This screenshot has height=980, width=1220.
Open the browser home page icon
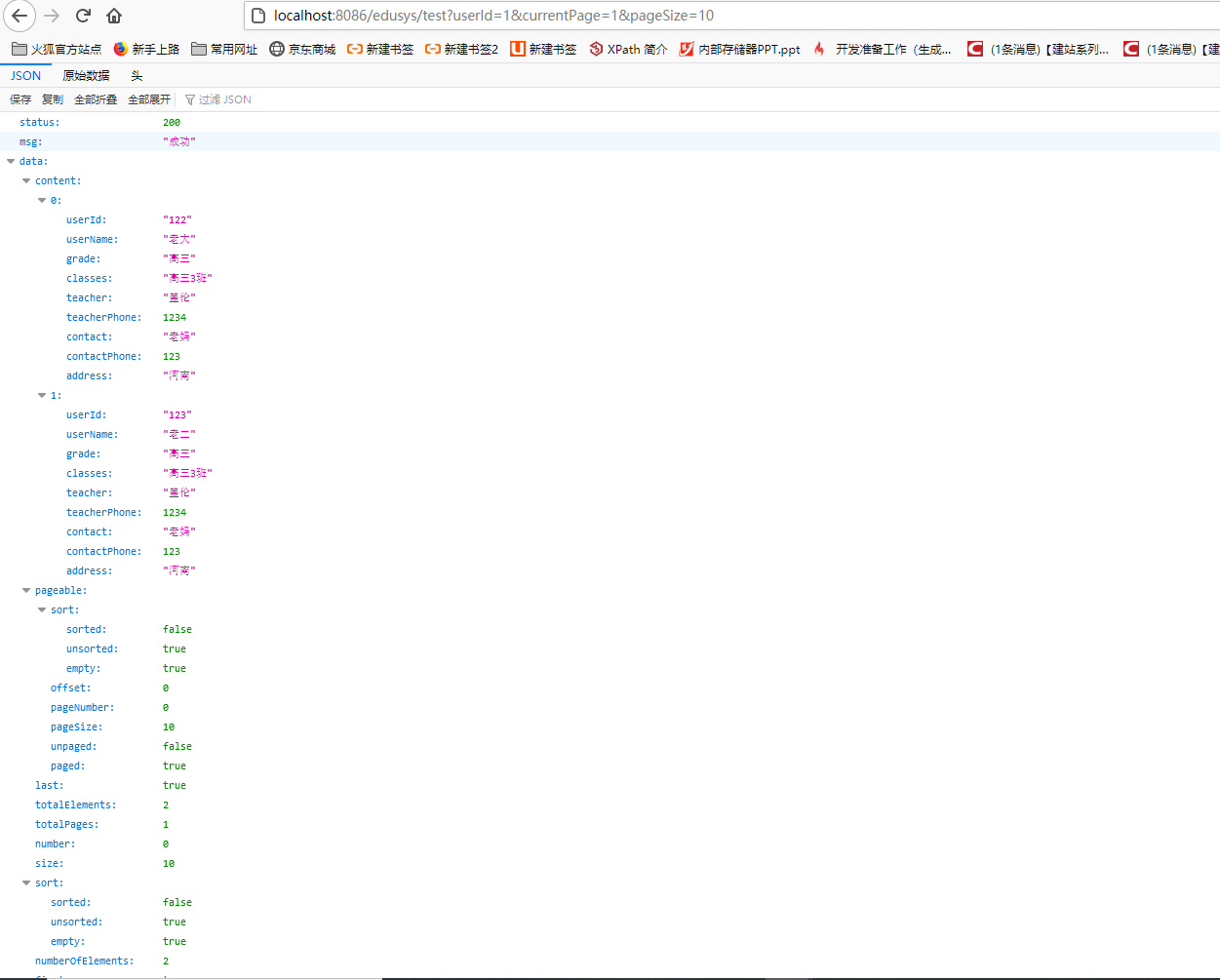pos(114,16)
